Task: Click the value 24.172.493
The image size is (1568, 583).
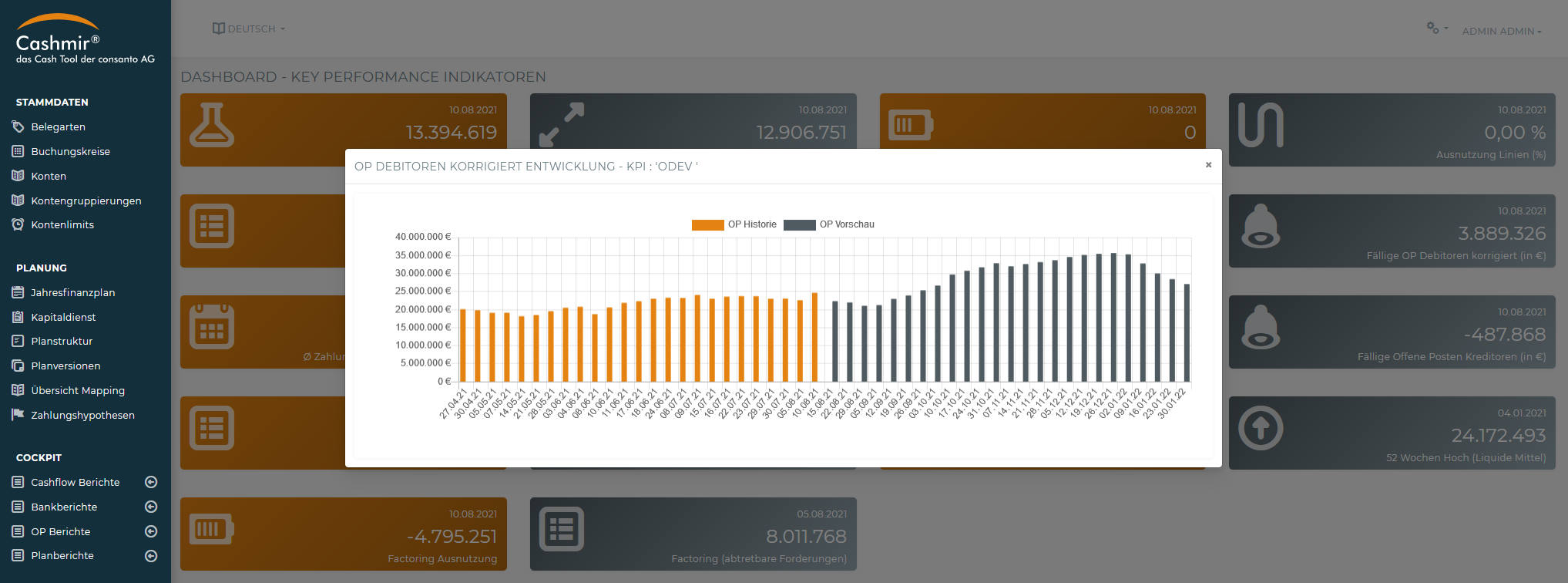Action: tap(1499, 435)
